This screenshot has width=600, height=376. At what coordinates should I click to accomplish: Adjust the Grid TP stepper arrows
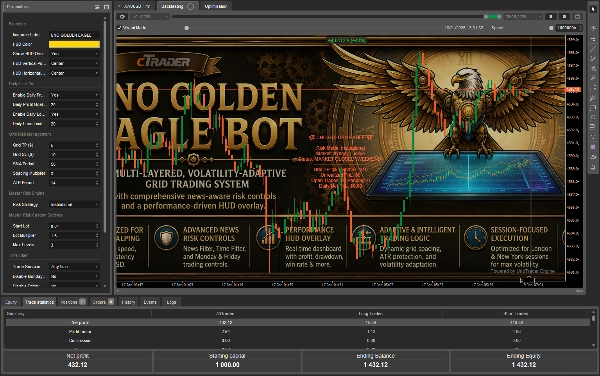(x=97, y=145)
